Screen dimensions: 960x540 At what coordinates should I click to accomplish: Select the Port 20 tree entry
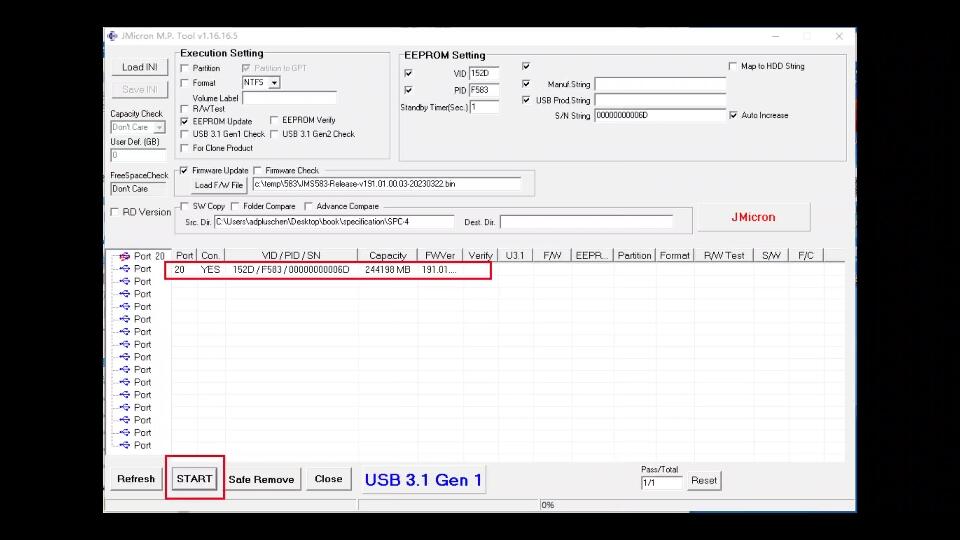pos(149,256)
